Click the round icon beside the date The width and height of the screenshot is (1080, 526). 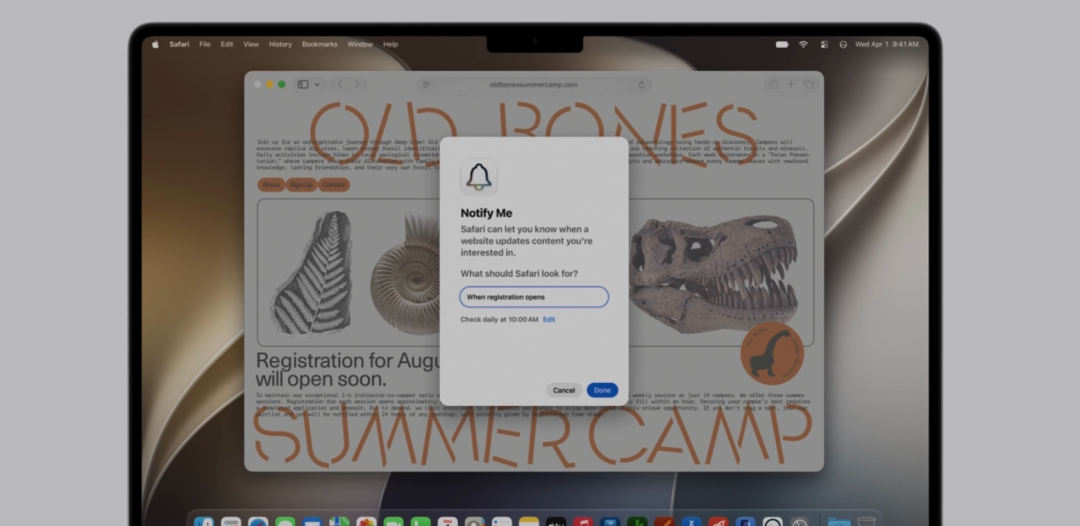[843, 44]
